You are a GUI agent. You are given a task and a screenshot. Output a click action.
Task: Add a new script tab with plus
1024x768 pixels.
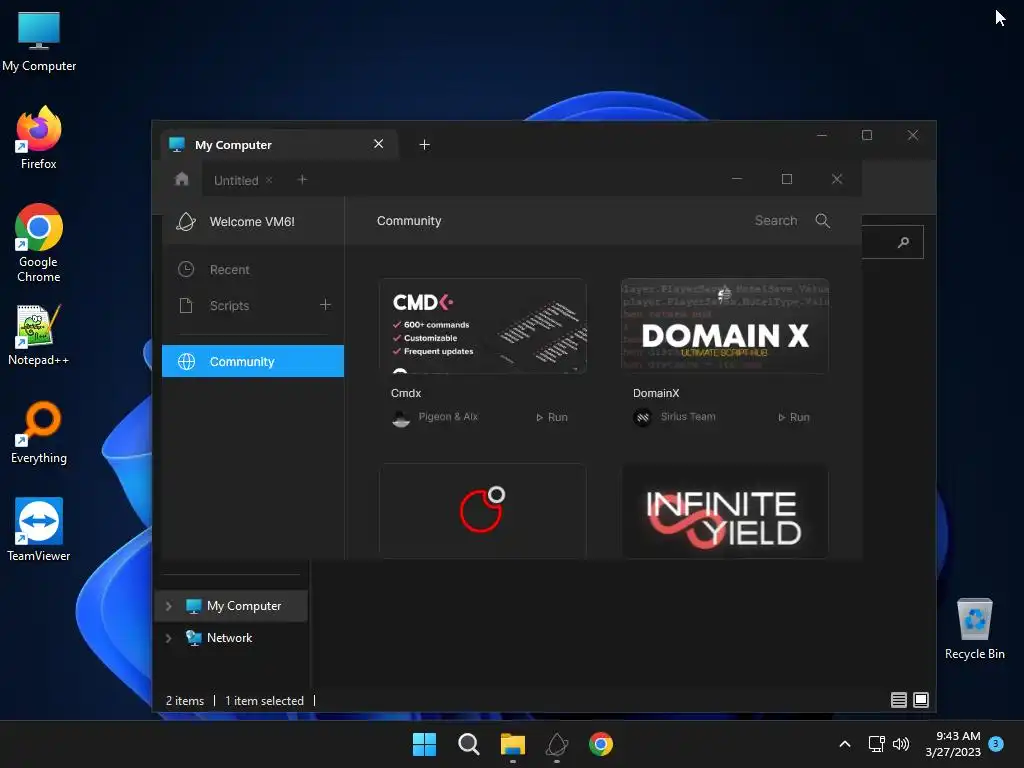[x=302, y=179]
